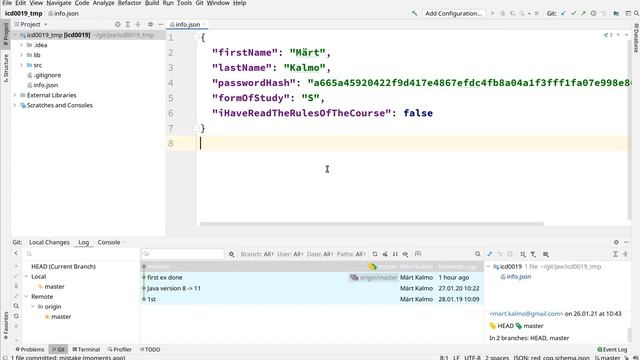Click the search magnifier icon in branches side toolbar
This screenshot has height=360, width=640.
(x=16, y=306)
